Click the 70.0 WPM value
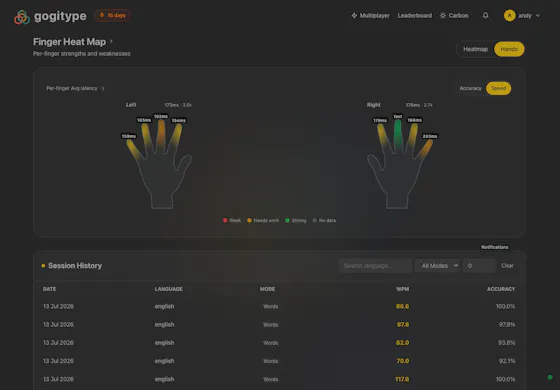560x390 pixels. [403, 361]
